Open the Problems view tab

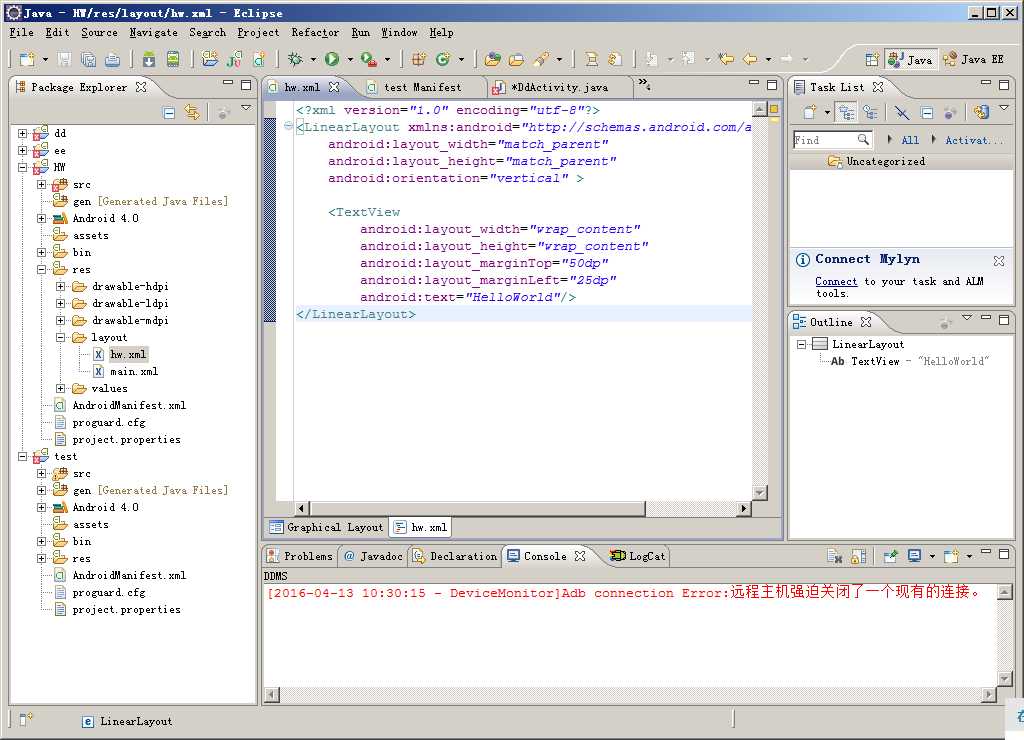[300, 556]
